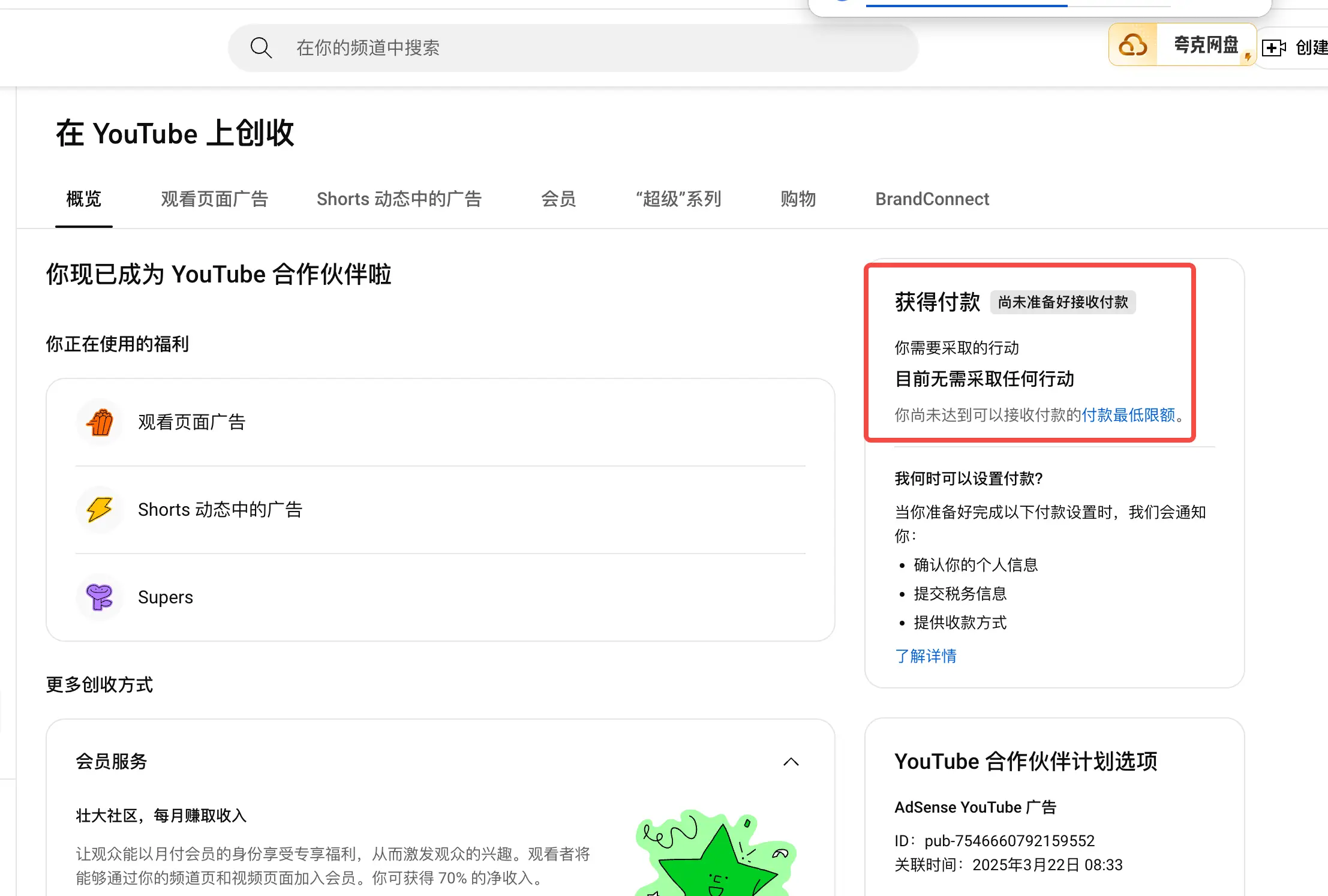The image size is (1328, 896).
Task: Click the search magnifier icon
Action: 261,48
